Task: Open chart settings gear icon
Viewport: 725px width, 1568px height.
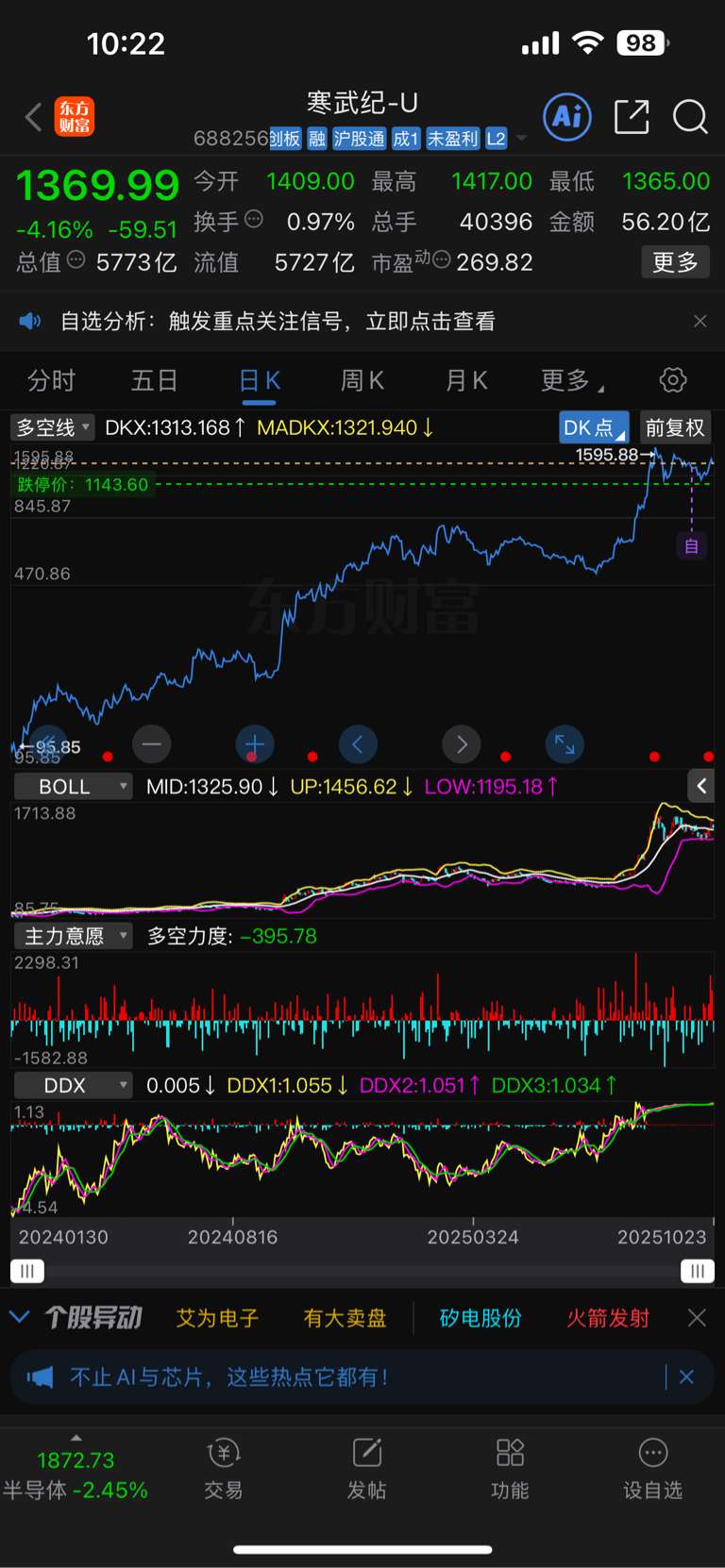Action: [x=673, y=380]
